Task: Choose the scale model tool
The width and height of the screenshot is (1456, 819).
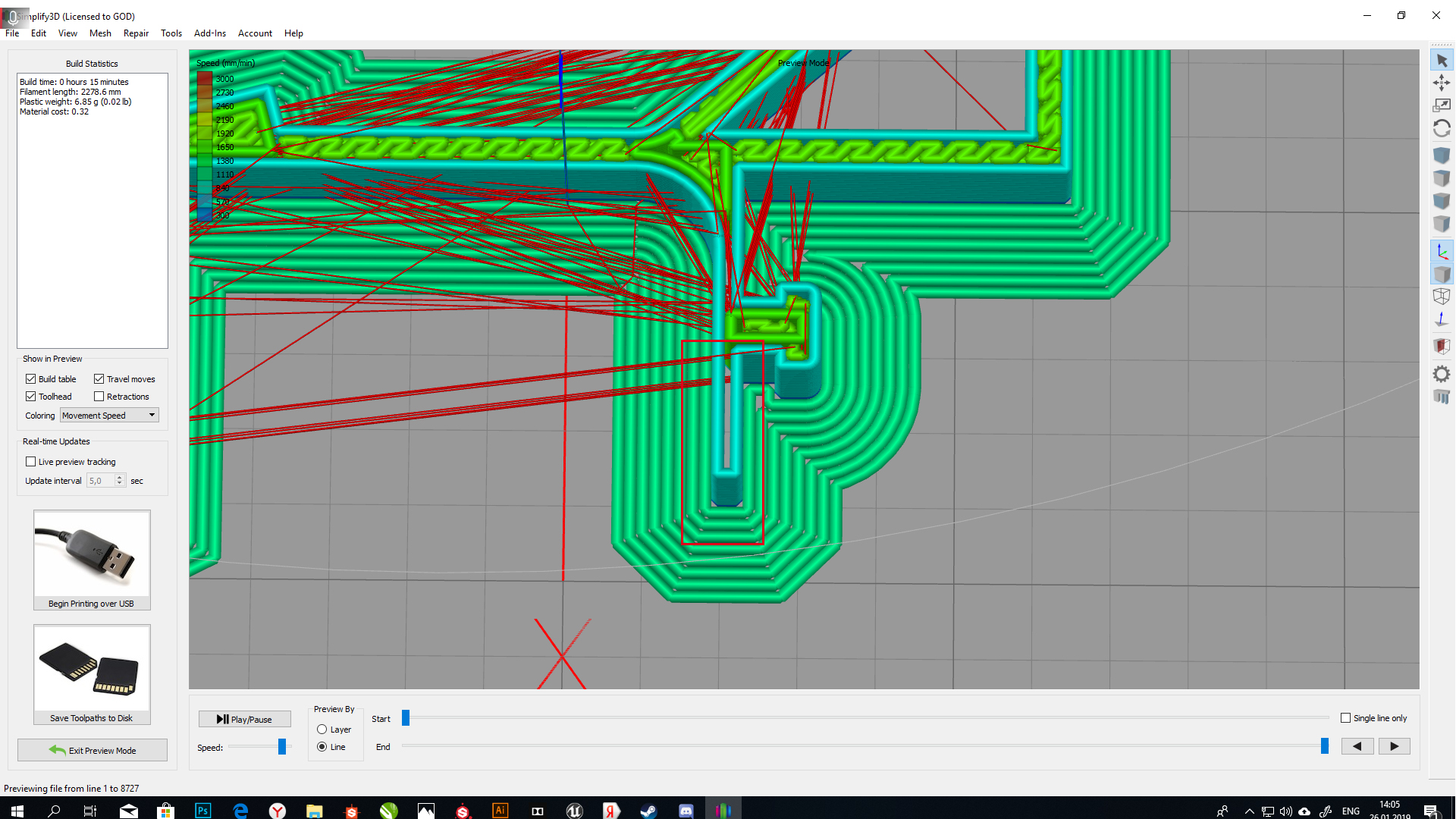Action: 1442,105
